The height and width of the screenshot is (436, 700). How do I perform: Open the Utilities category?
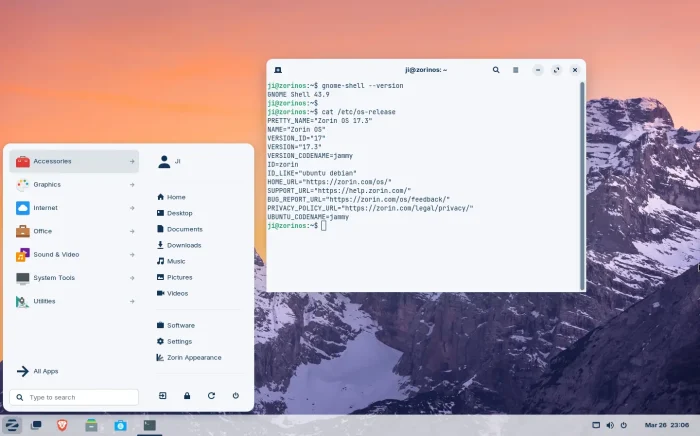point(74,301)
